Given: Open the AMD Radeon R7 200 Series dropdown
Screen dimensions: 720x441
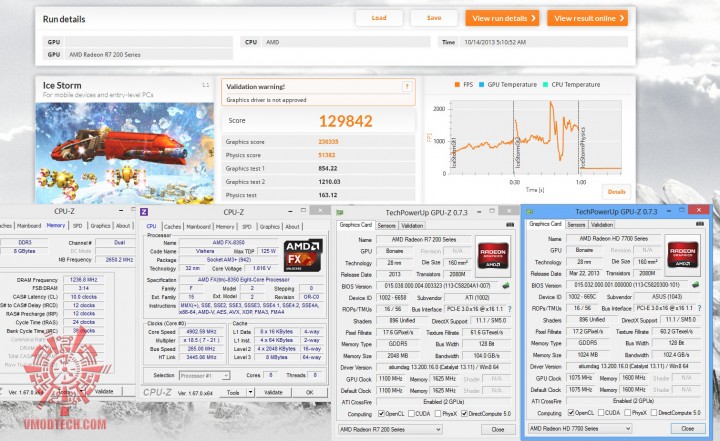Looking at the screenshot, I should coord(390,430).
